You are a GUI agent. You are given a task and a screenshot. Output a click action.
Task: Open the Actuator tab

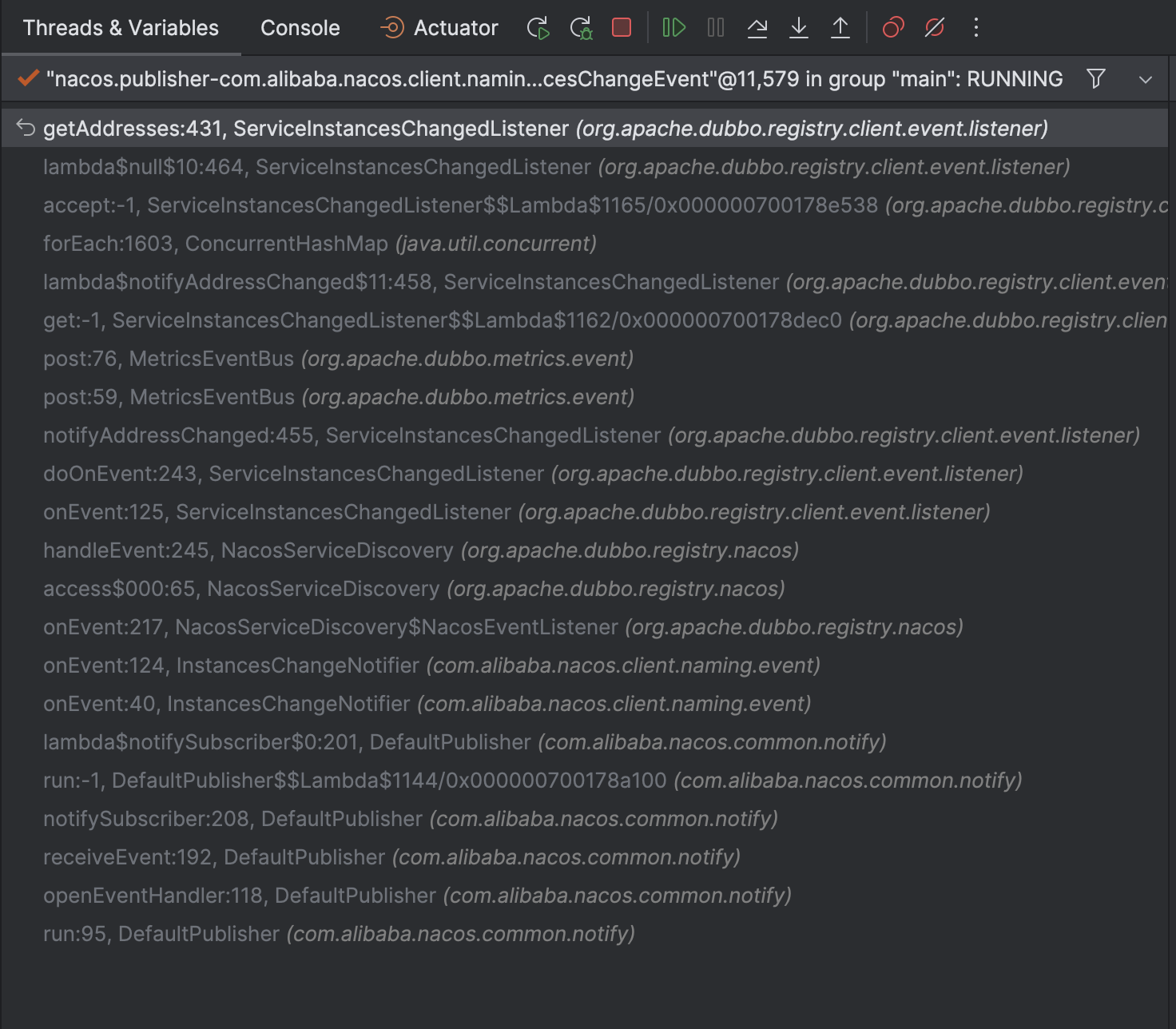439,28
